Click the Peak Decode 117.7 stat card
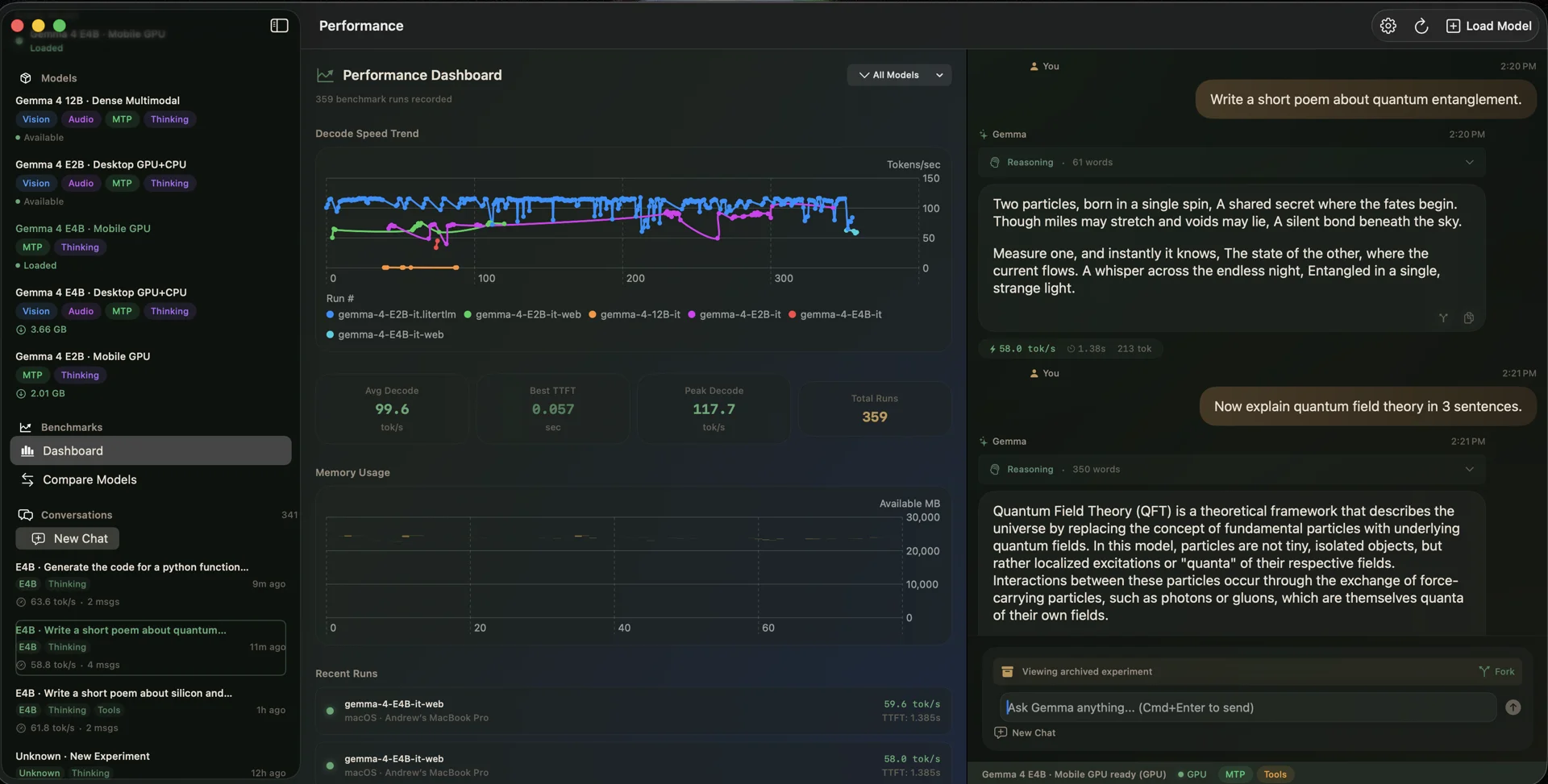The width and height of the screenshot is (1548, 784). pos(714,409)
